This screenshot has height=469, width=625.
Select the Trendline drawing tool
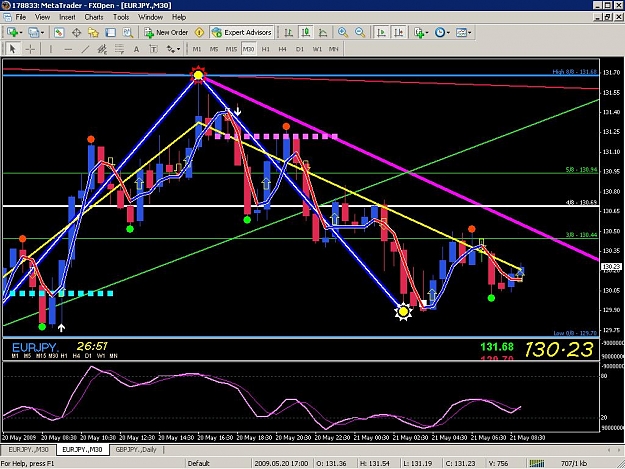[85, 49]
